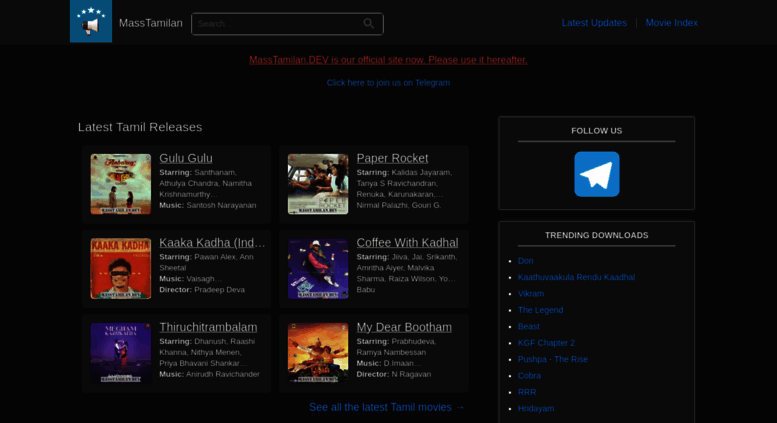Select the Coffee With Kadhal poster
The width and height of the screenshot is (777, 423).
(x=318, y=268)
